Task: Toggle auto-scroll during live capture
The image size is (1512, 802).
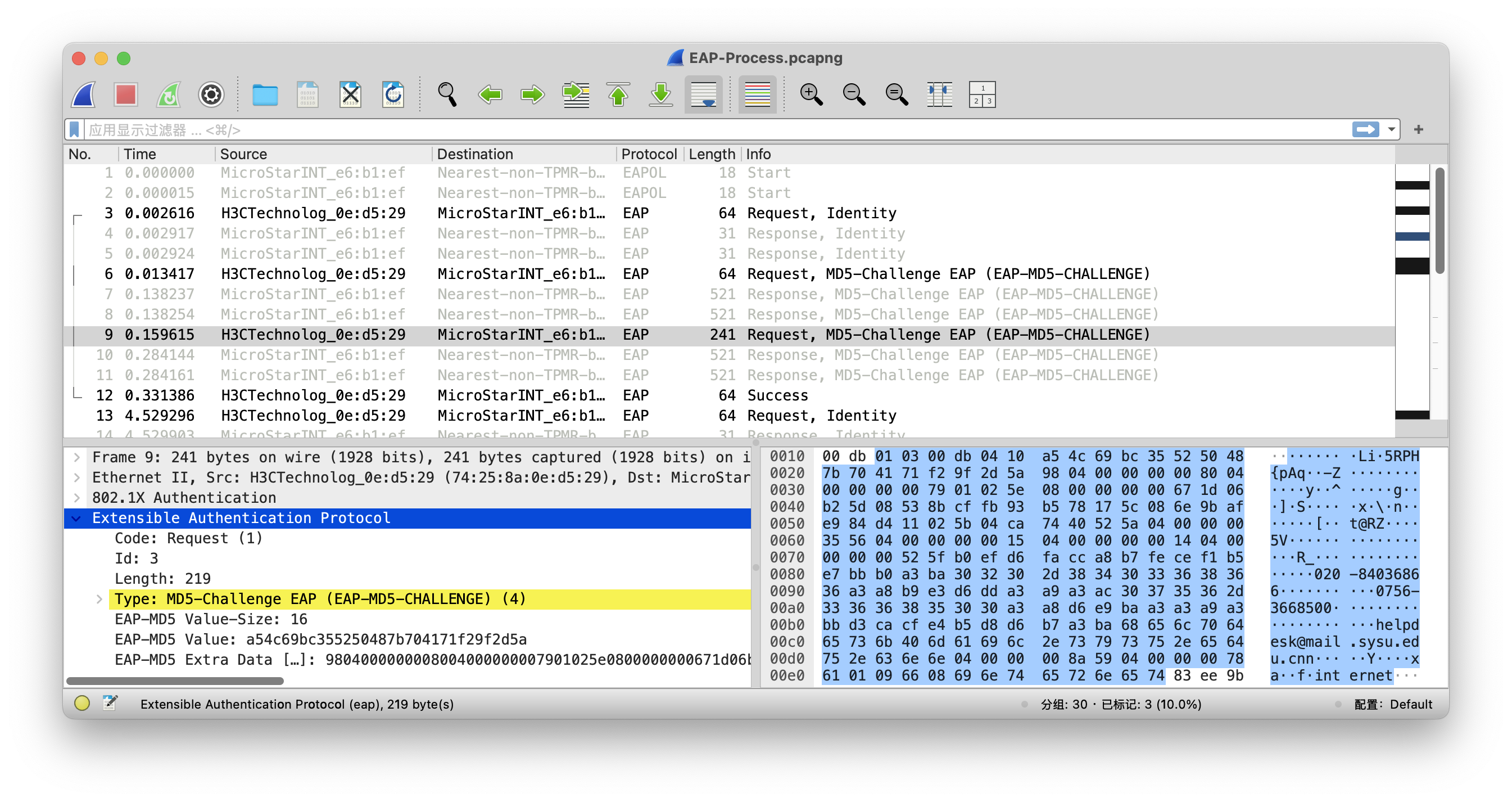Action: [703, 94]
